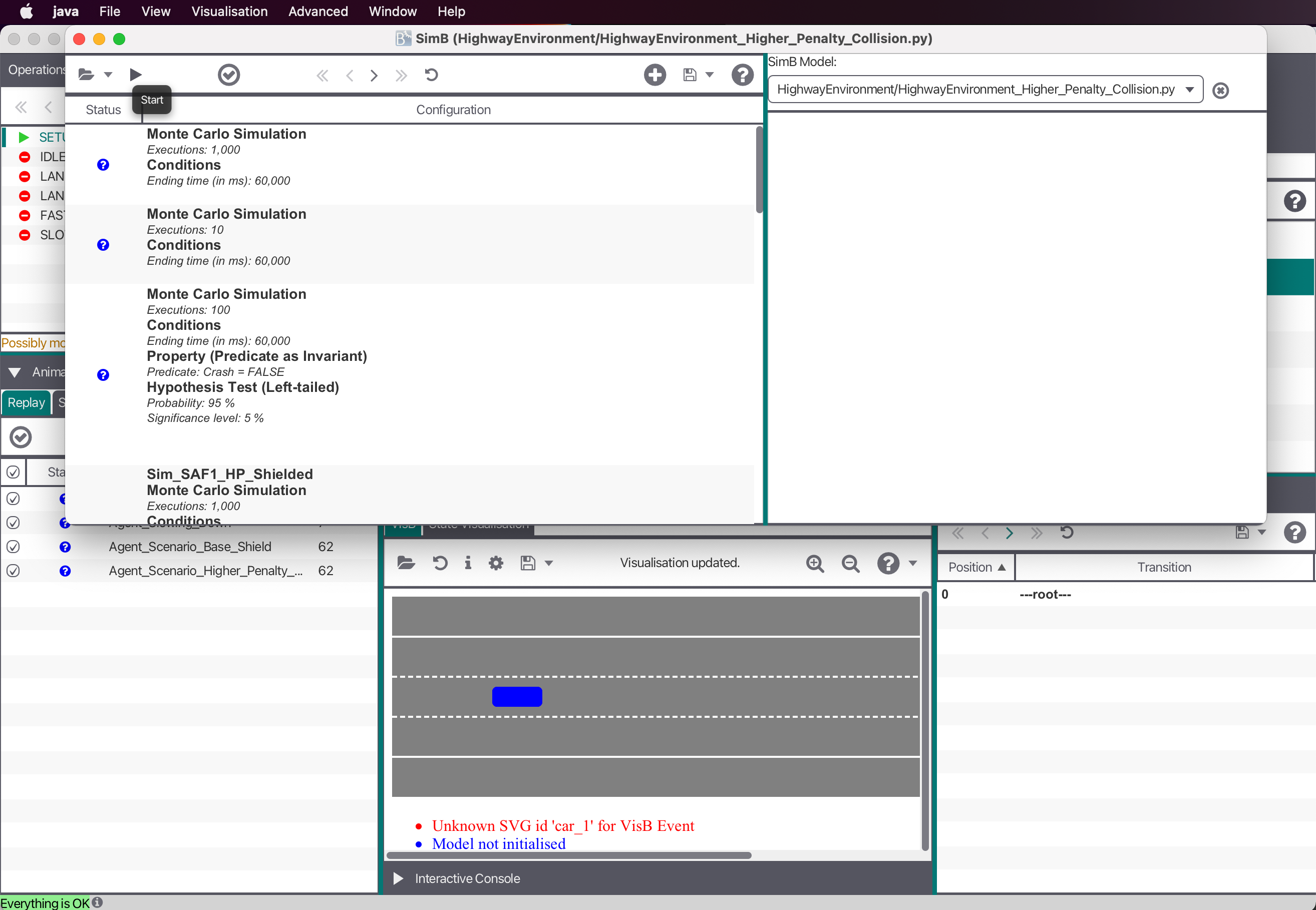
Task: Reload the VisB visualisation
Action: [x=439, y=563]
